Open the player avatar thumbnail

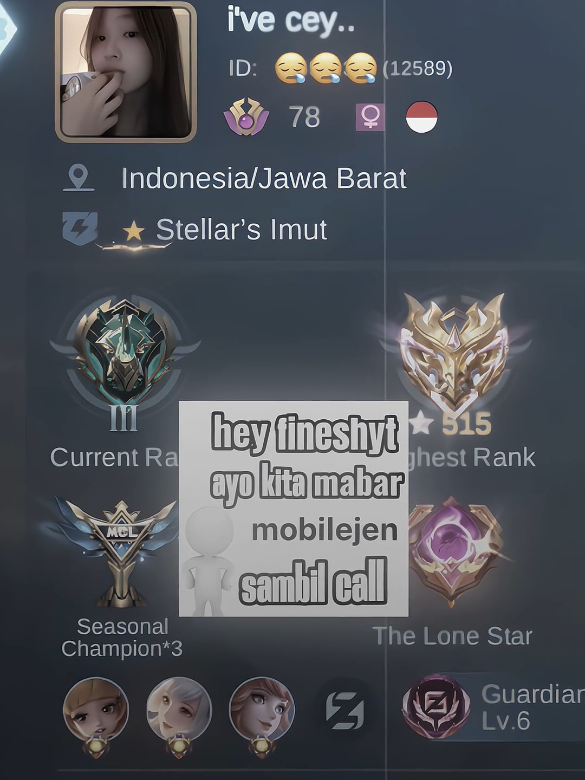click(x=126, y=72)
